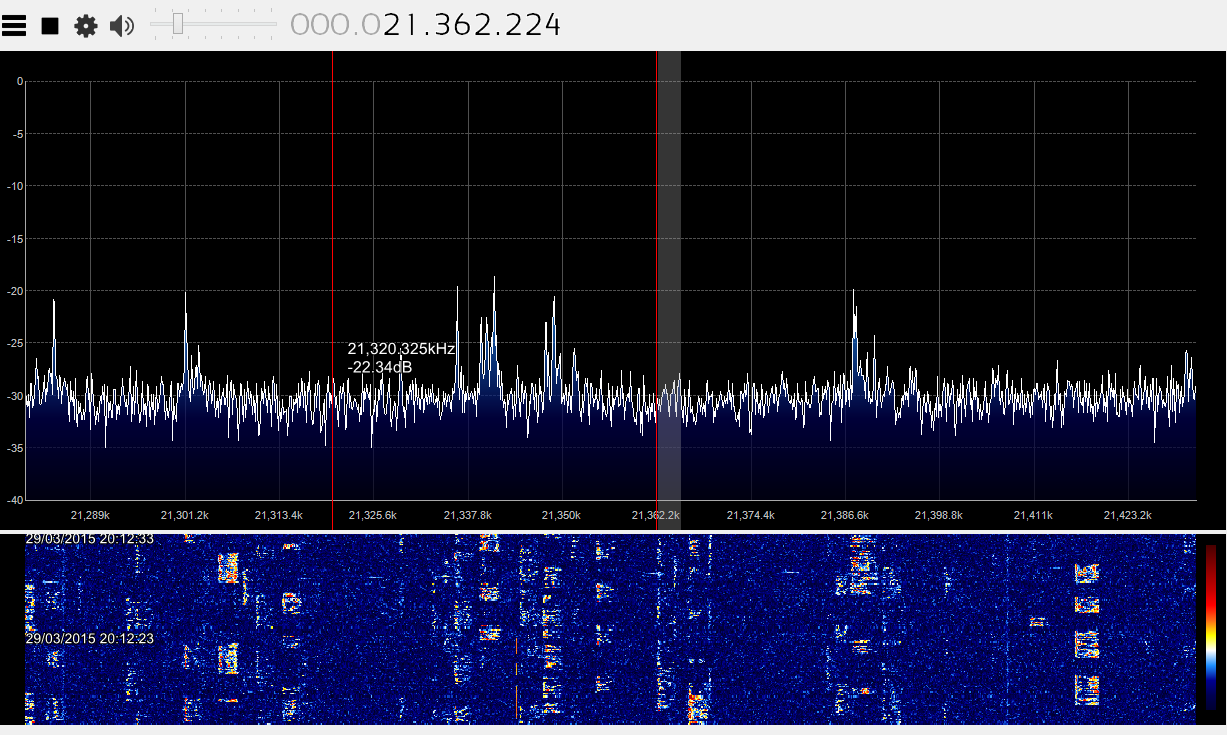Click the 21,289k frequency axis label
The width and height of the screenshot is (1227, 735).
[x=90, y=515]
